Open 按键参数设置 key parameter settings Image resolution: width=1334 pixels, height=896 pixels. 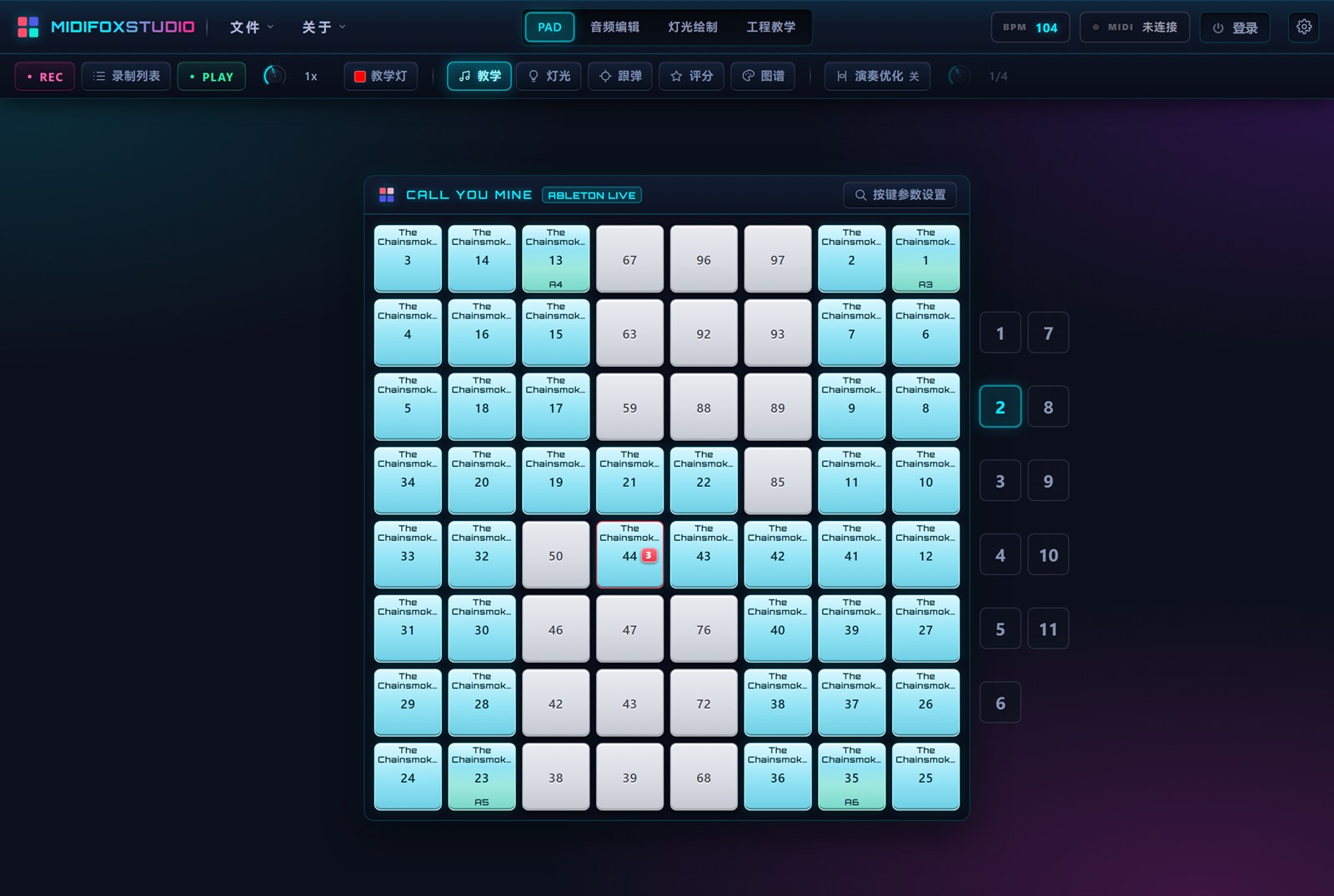coord(900,195)
